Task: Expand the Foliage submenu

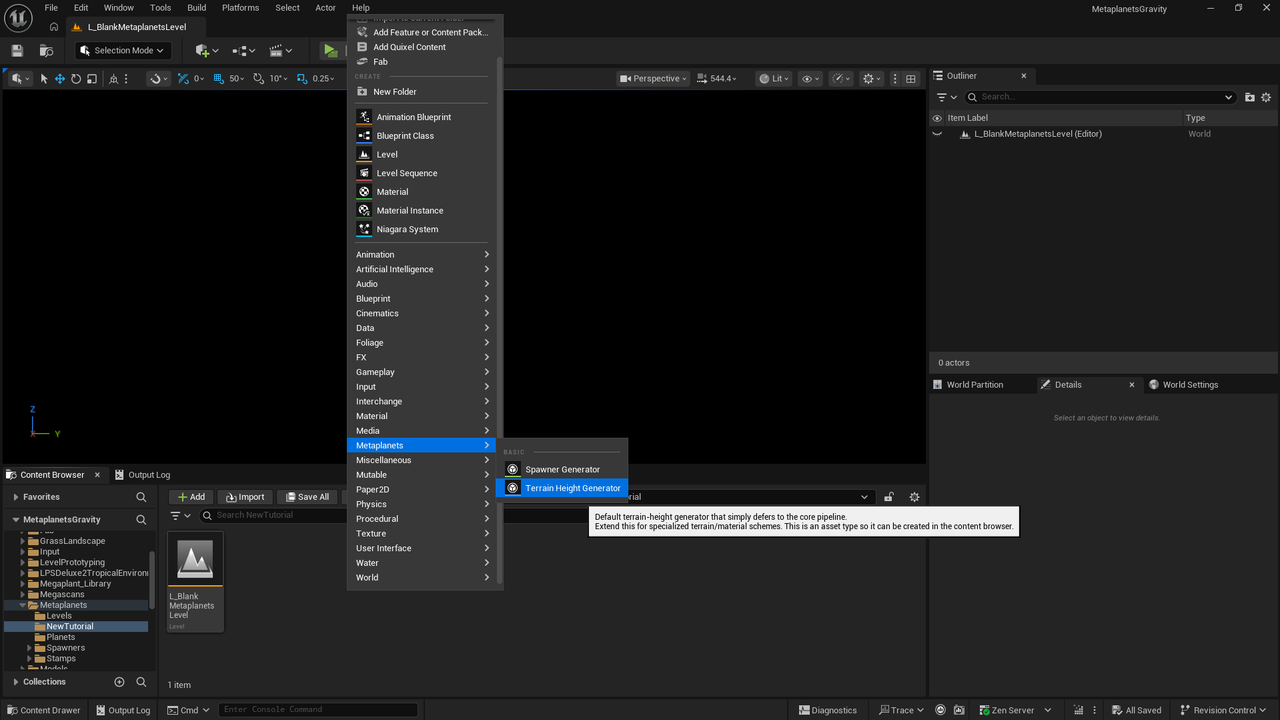Action: click(x=421, y=343)
